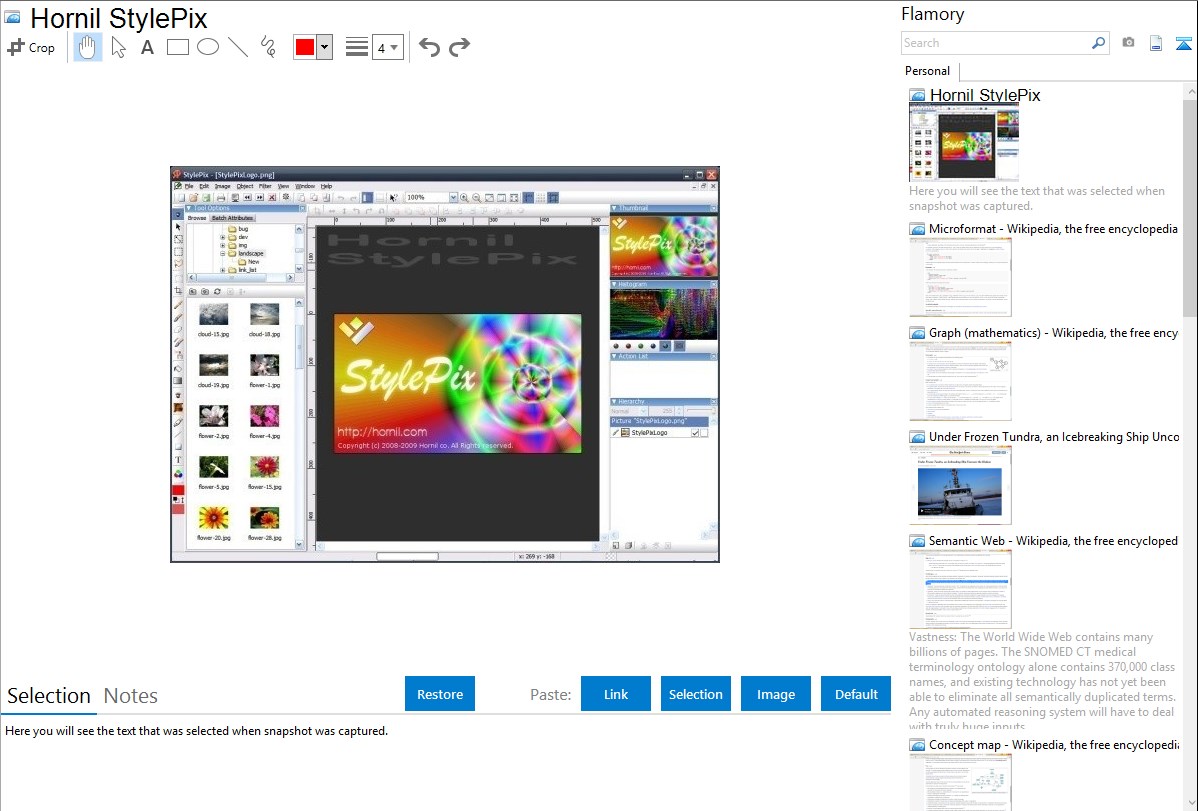Open the Personal tab

click(927, 71)
